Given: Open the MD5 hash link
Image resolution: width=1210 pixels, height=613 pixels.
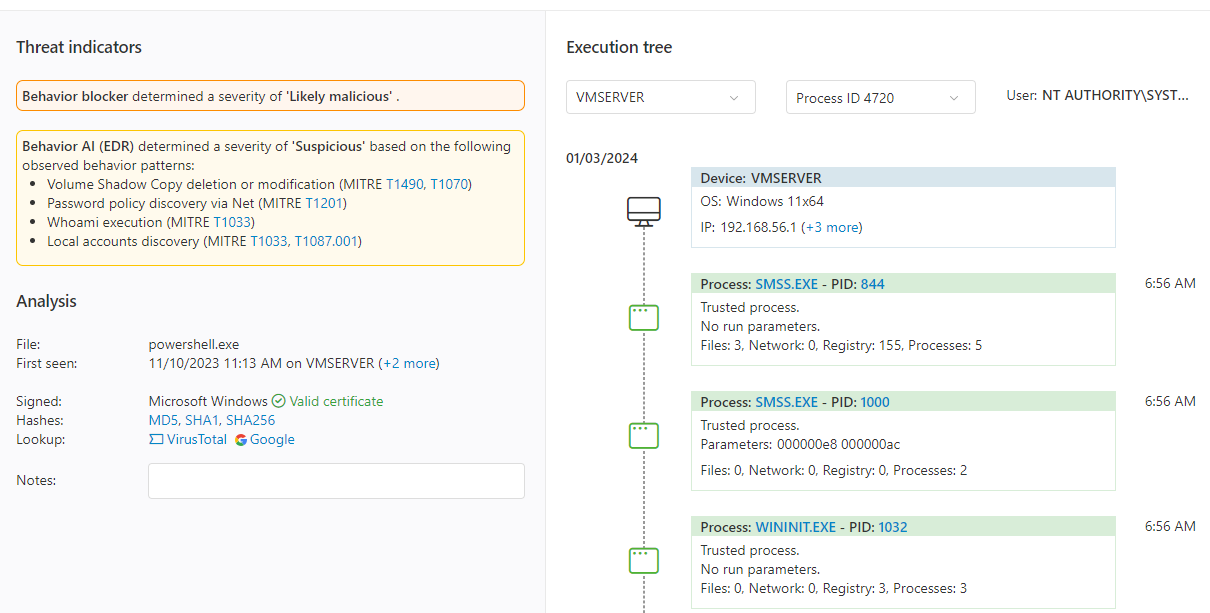Looking at the screenshot, I should point(163,420).
